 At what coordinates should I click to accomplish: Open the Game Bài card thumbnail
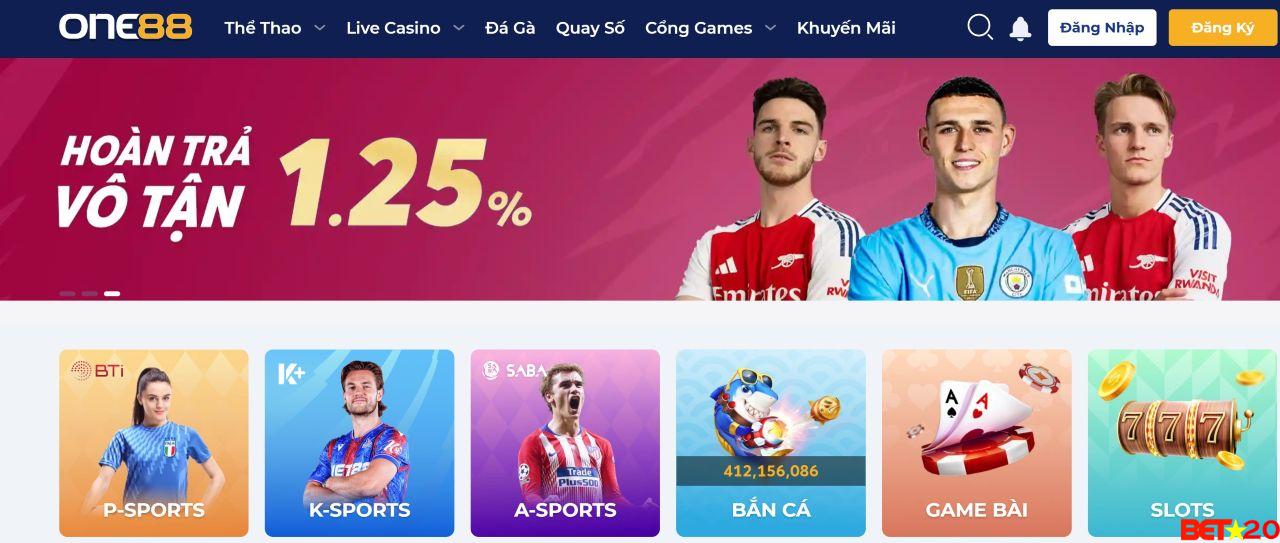pos(976,443)
